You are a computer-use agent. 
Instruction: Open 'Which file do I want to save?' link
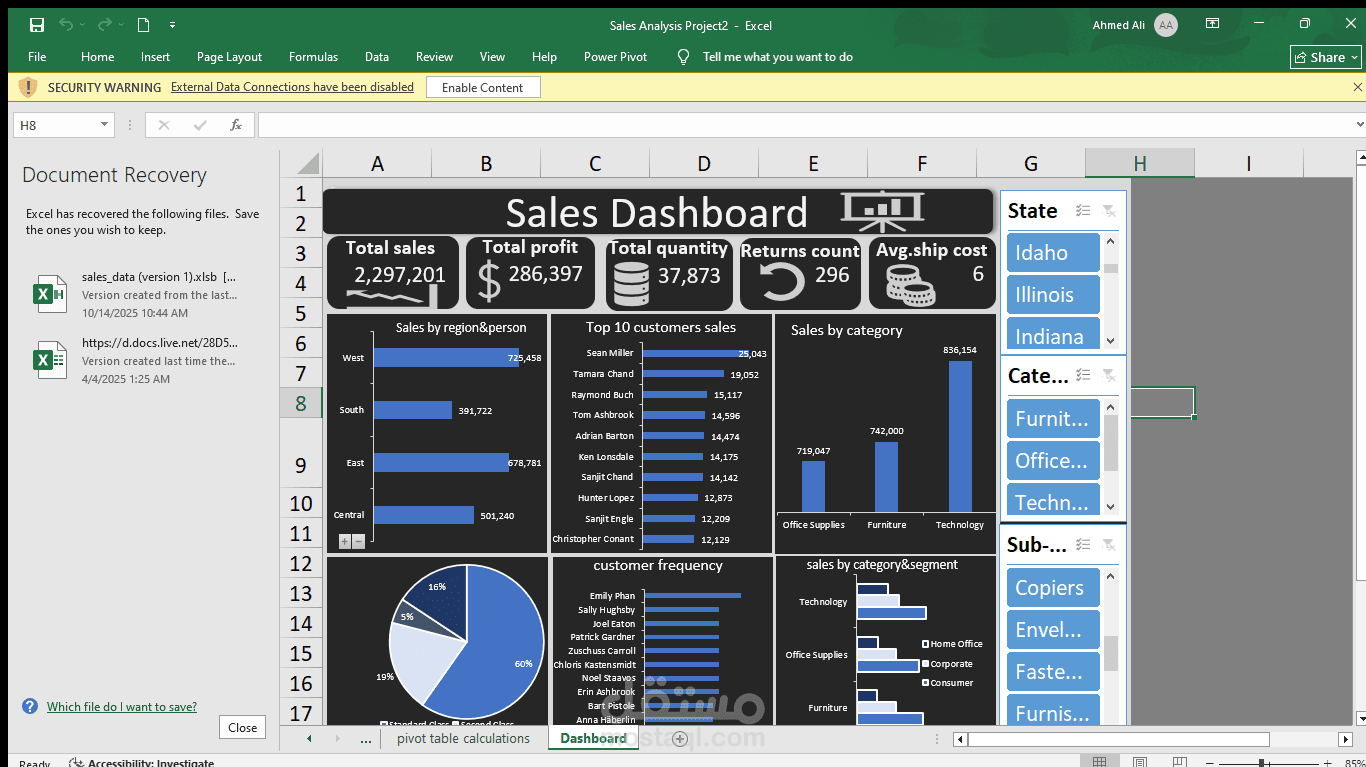122,707
